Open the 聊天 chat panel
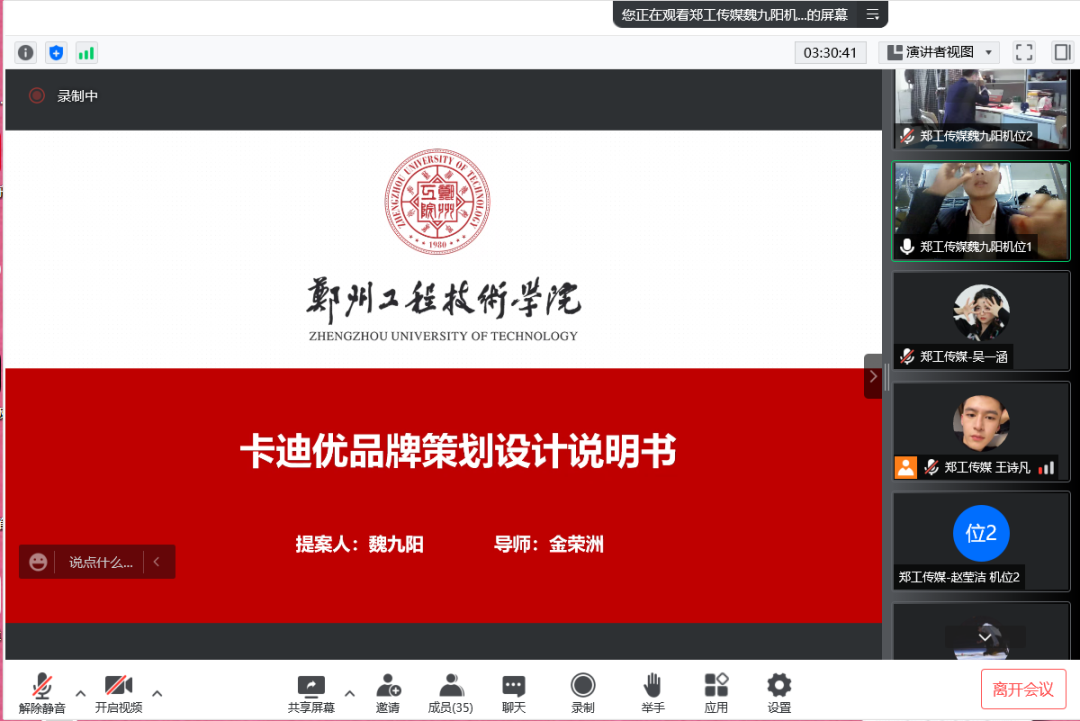 coord(514,693)
